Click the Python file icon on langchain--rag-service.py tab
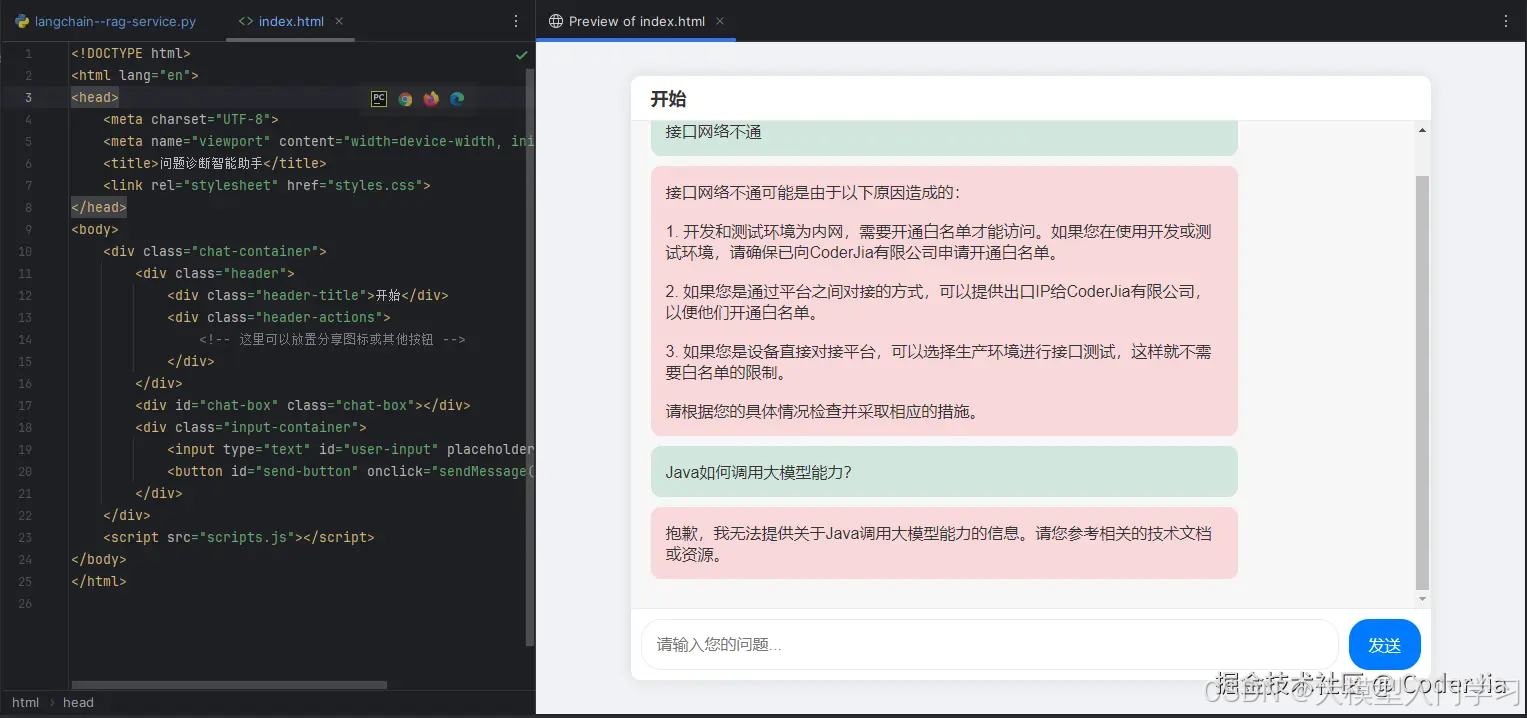1527x718 pixels. (x=20, y=20)
